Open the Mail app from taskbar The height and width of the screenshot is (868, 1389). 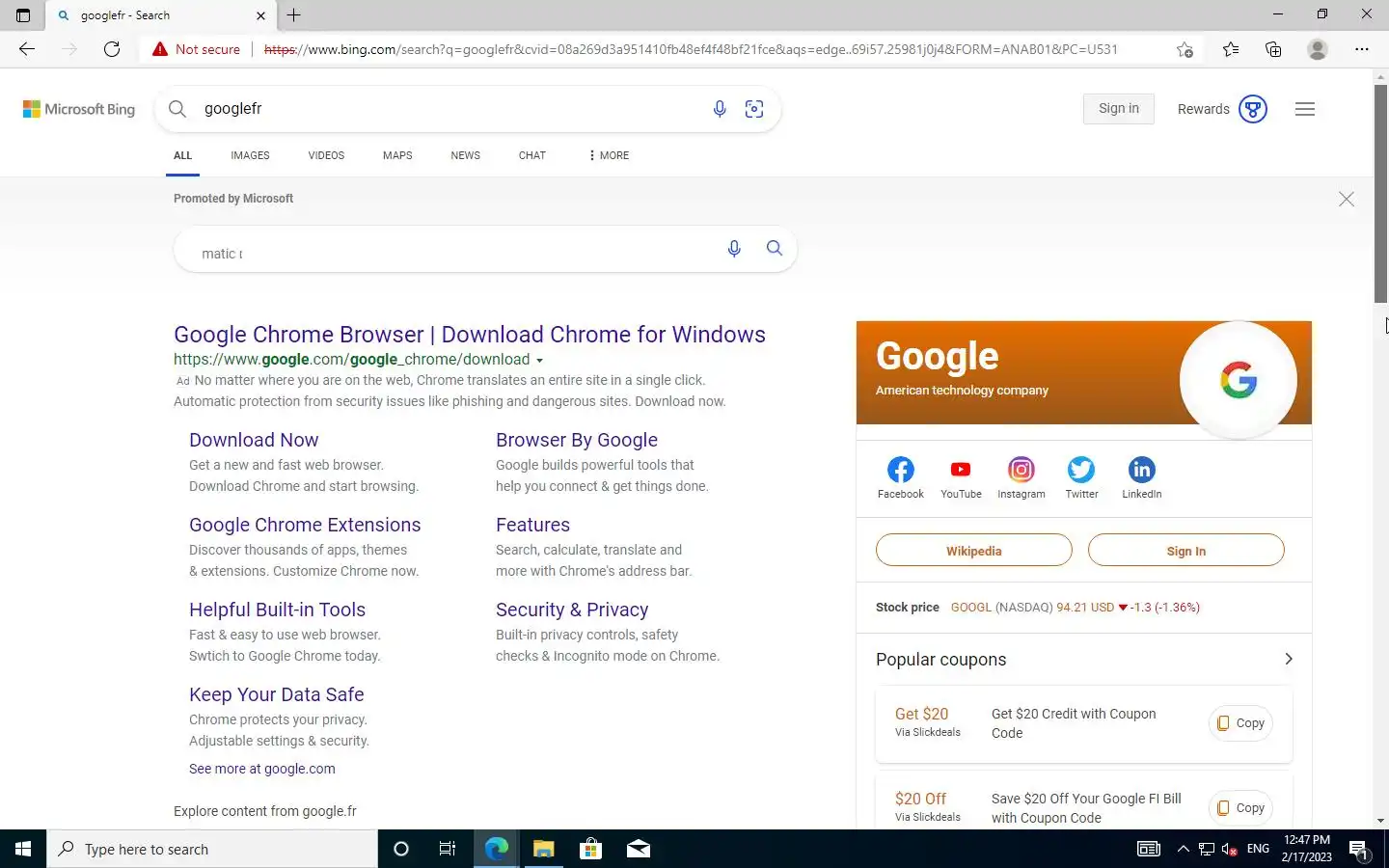(638, 849)
